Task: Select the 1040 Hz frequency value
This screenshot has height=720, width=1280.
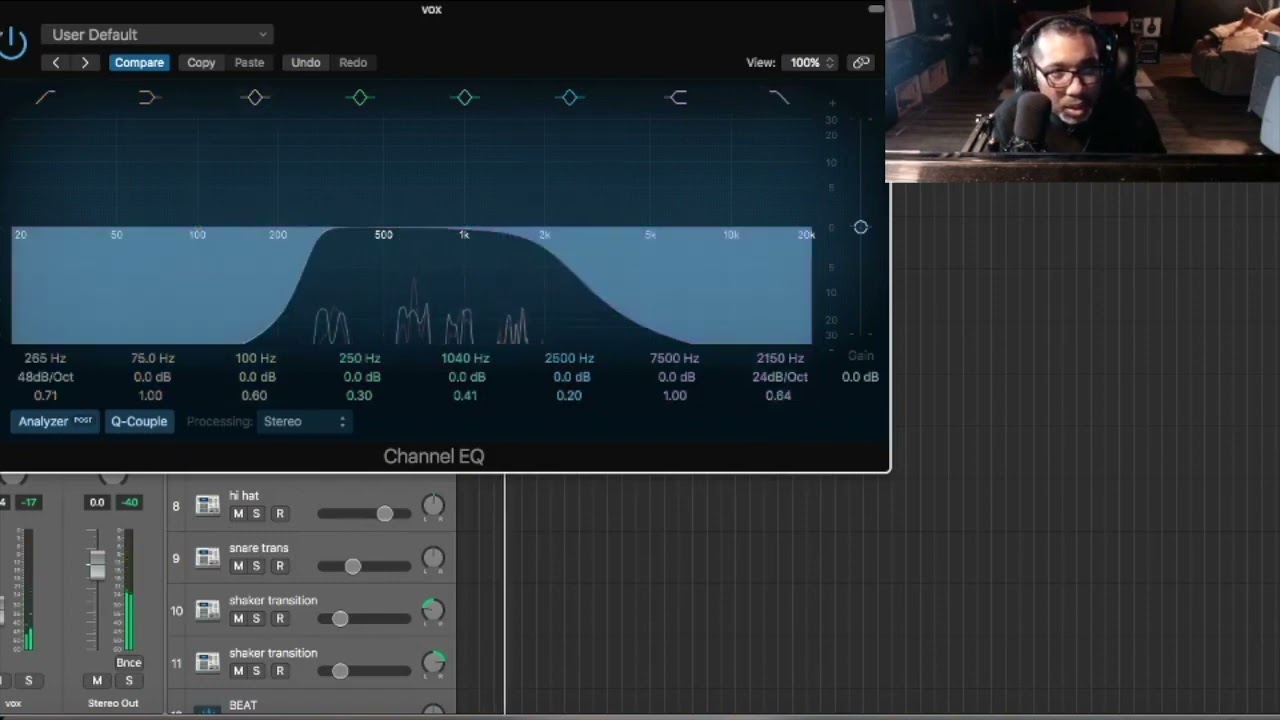Action: click(465, 358)
